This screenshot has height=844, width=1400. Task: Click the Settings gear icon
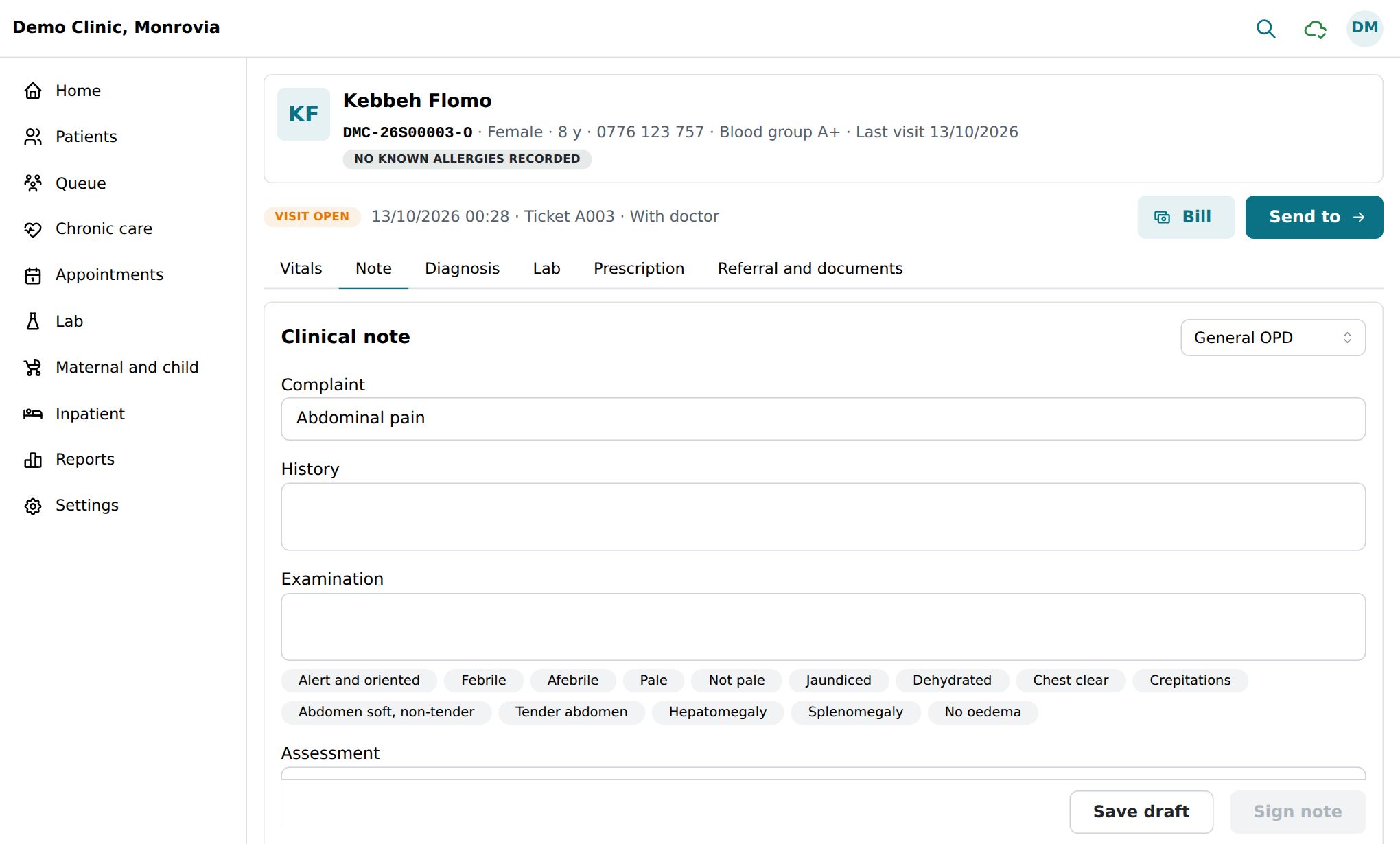click(x=33, y=506)
